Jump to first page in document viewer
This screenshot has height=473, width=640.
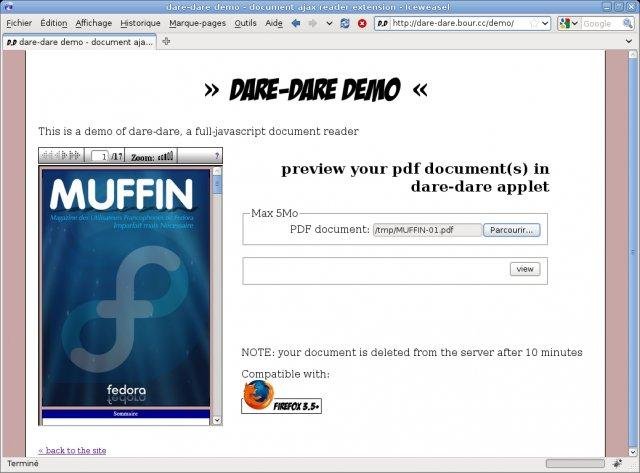(x=46, y=155)
